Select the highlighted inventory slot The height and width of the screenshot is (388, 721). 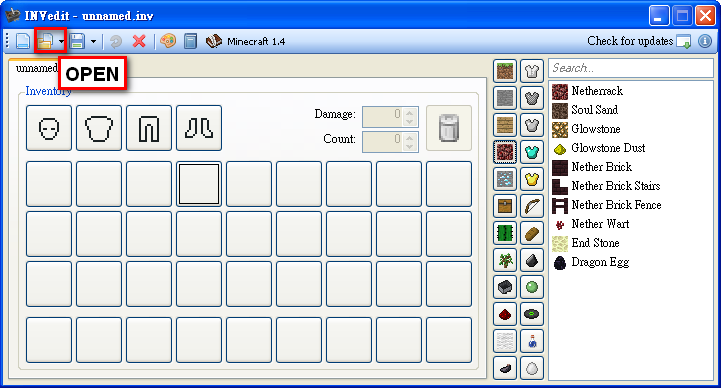[x=199, y=184]
